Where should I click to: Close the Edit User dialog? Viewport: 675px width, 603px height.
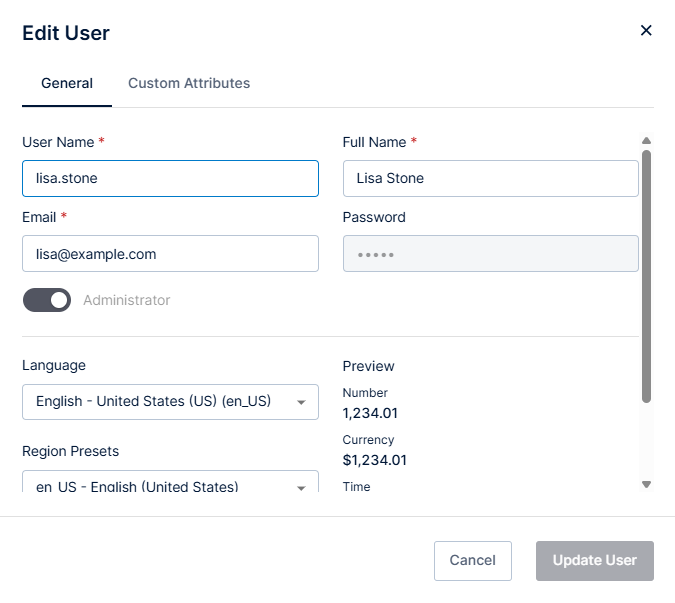(x=646, y=30)
